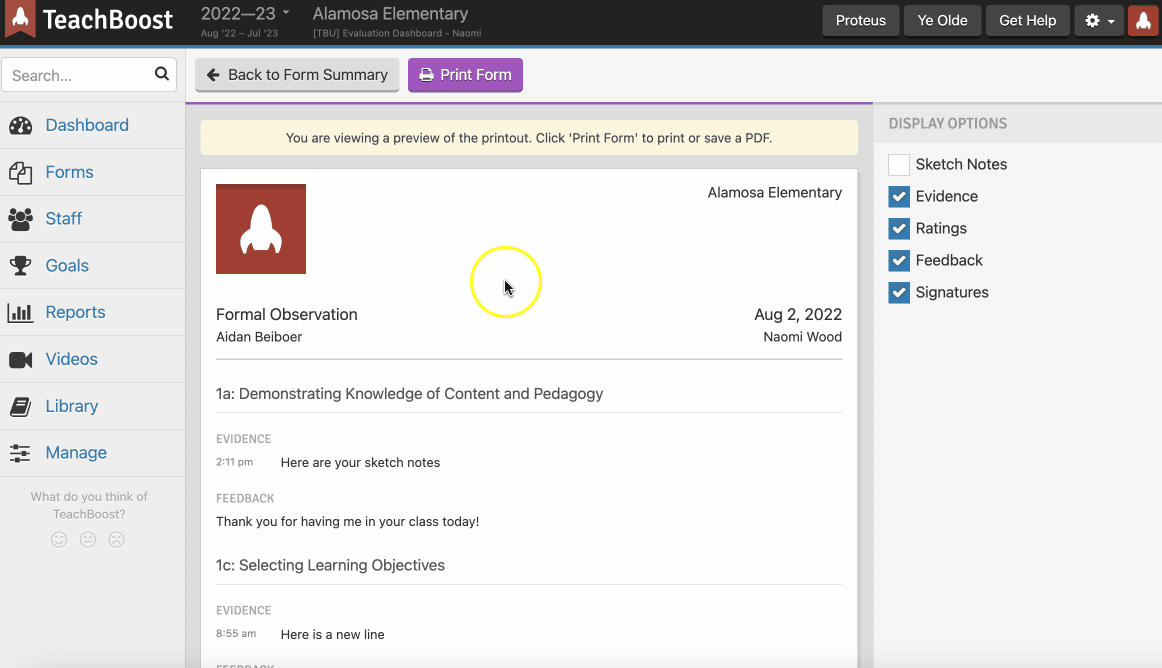The width and height of the screenshot is (1162, 668).
Task: Uncheck the Feedback display option
Action: coord(899,260)
